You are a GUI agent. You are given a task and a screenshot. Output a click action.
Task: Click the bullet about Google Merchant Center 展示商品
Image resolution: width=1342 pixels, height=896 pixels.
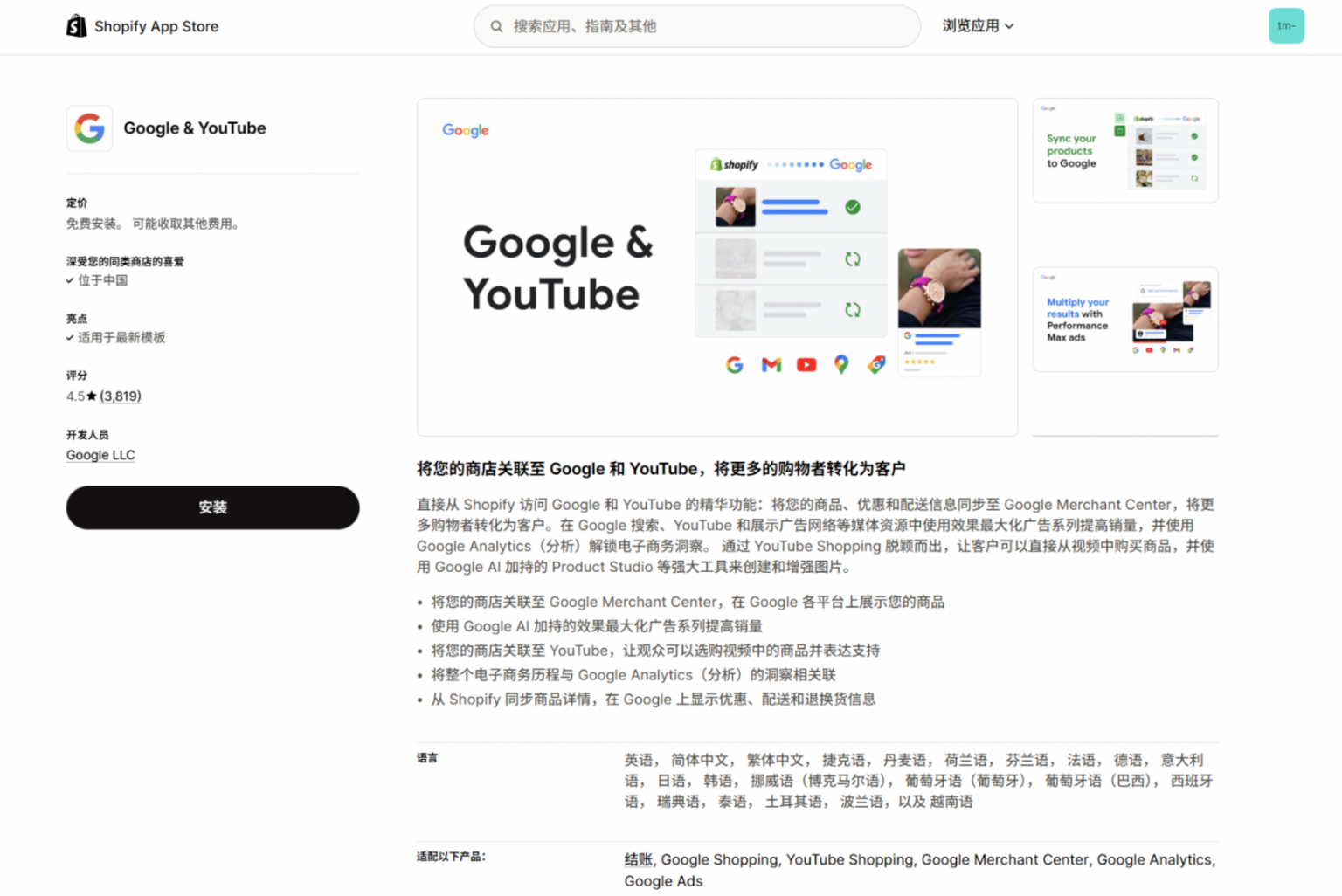click(688, 602)
